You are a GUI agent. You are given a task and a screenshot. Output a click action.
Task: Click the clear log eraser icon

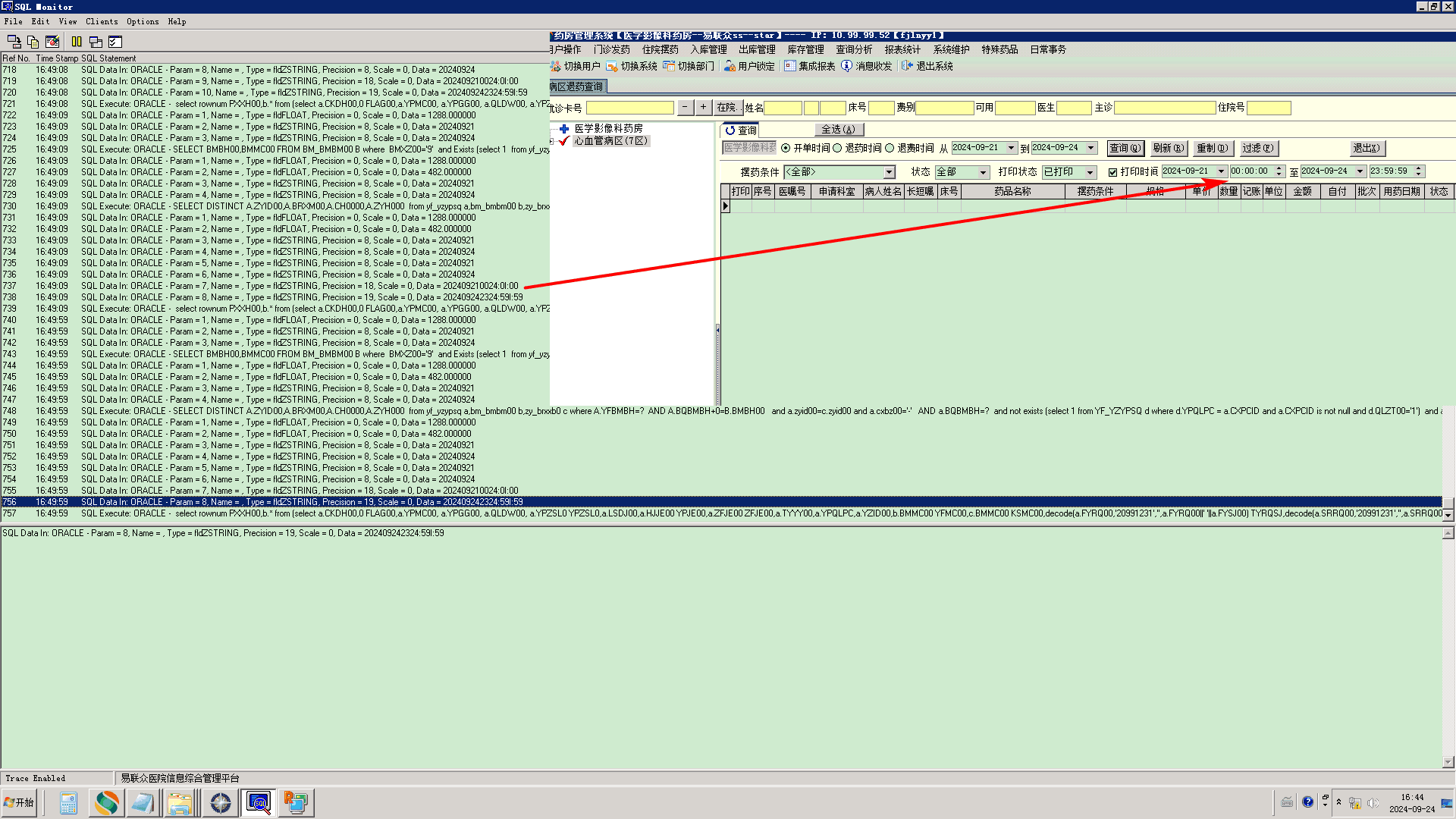point(52,42)
